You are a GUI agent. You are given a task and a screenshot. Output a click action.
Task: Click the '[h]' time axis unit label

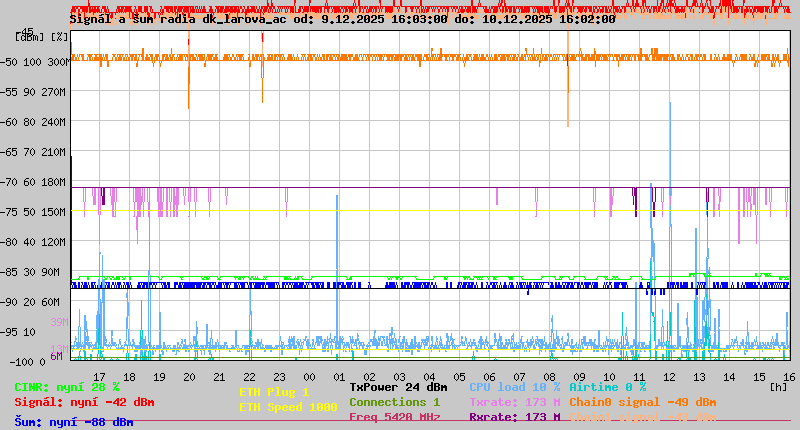pos(779,387)
